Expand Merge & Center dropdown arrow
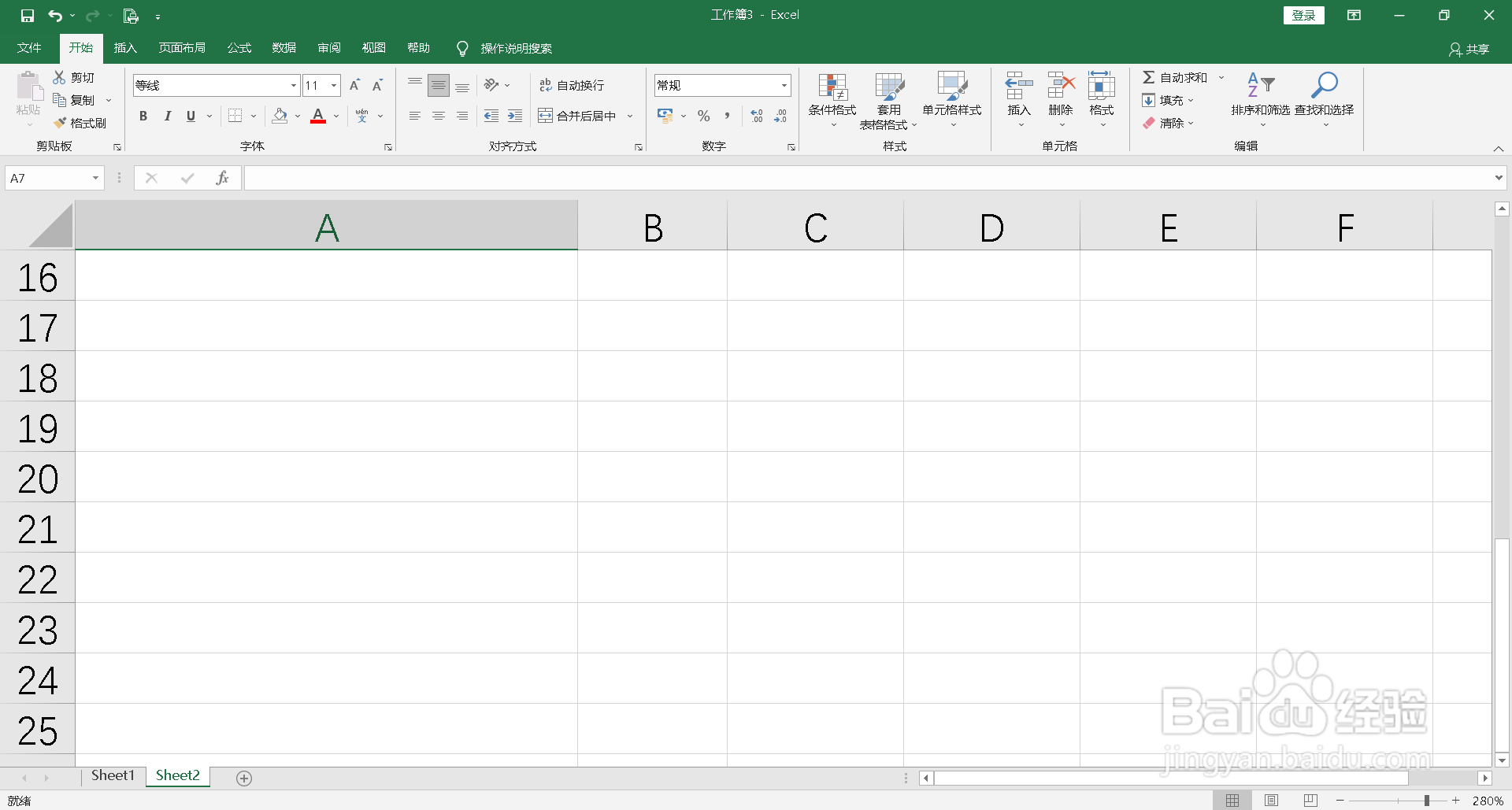The width and height of the screenshot is (1512, 810). [630, 116]
